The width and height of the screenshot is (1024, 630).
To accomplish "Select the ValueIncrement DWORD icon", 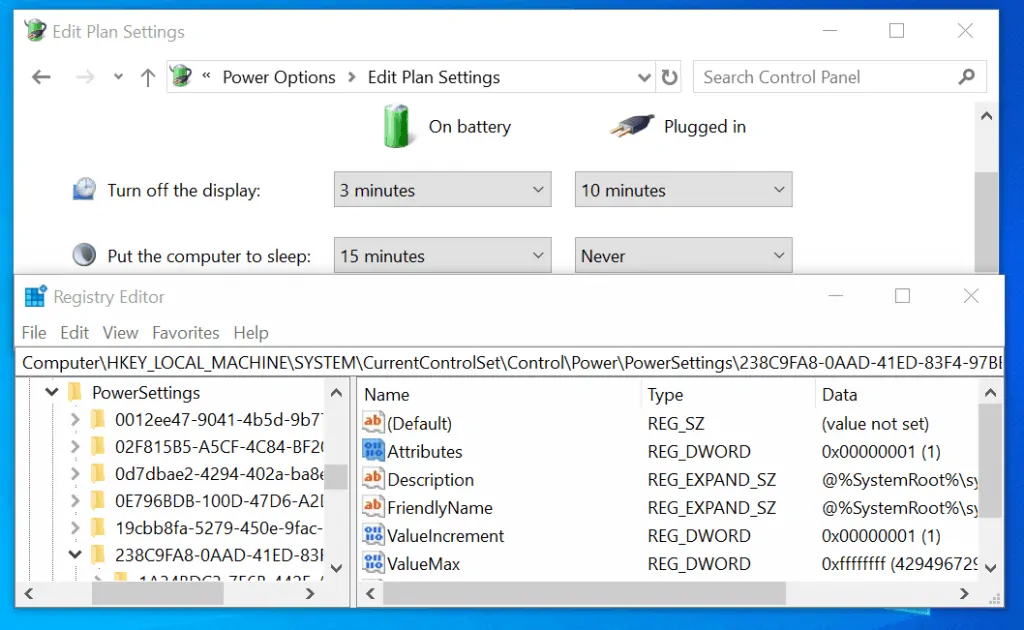I will pyautogui.click(x=373, y=535).
